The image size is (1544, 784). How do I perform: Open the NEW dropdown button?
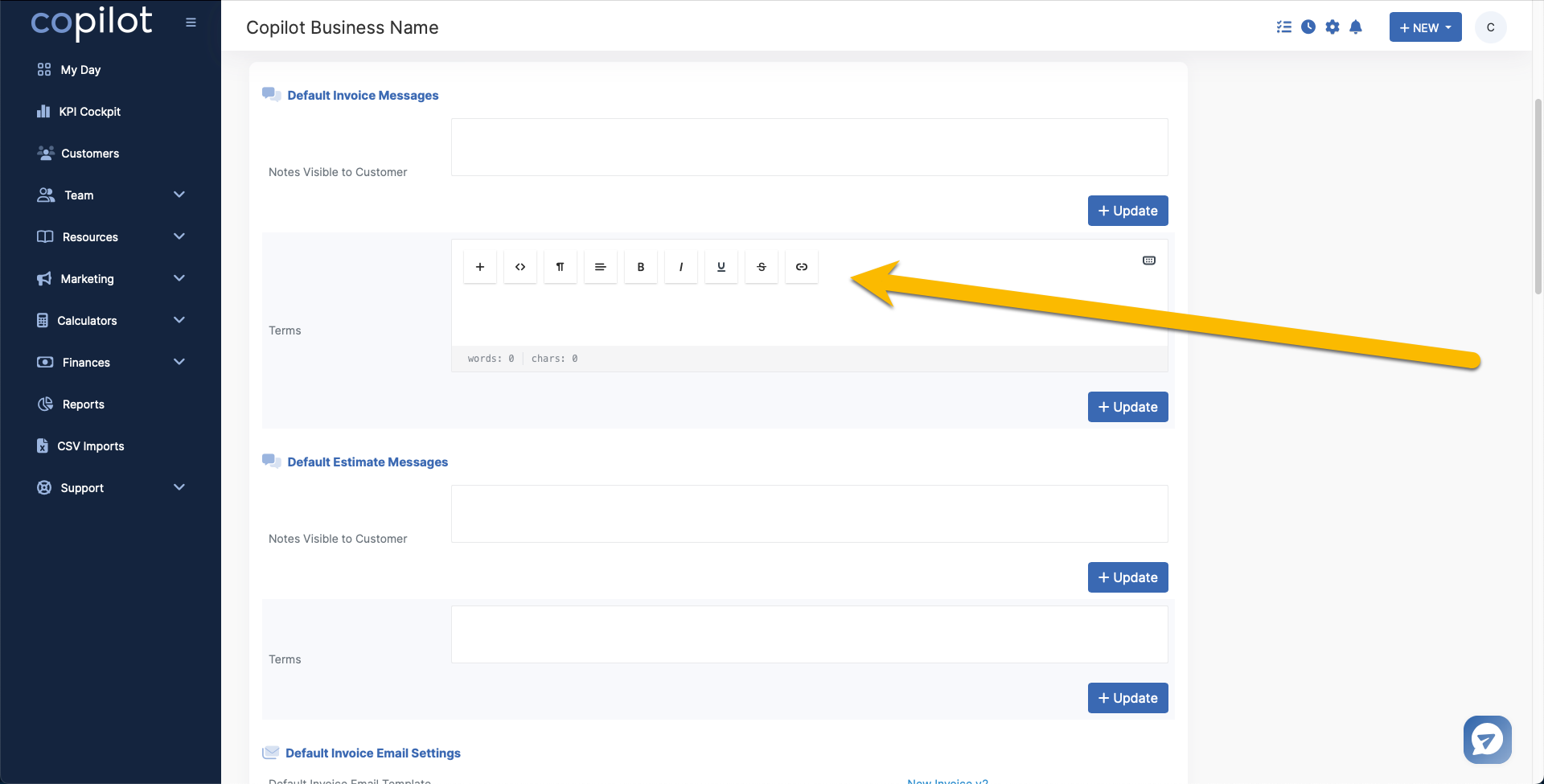[x=1426, y=27]
